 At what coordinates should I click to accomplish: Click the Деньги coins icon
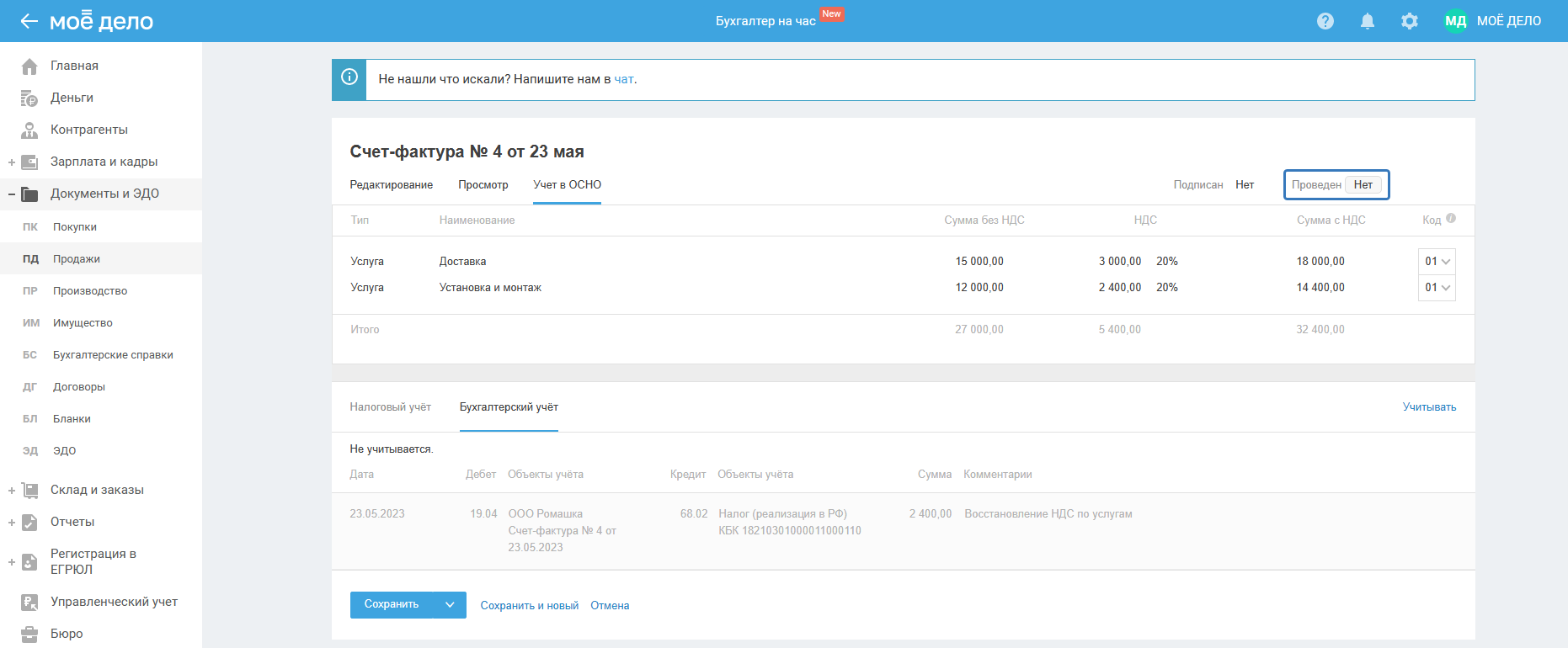point(29,98)
